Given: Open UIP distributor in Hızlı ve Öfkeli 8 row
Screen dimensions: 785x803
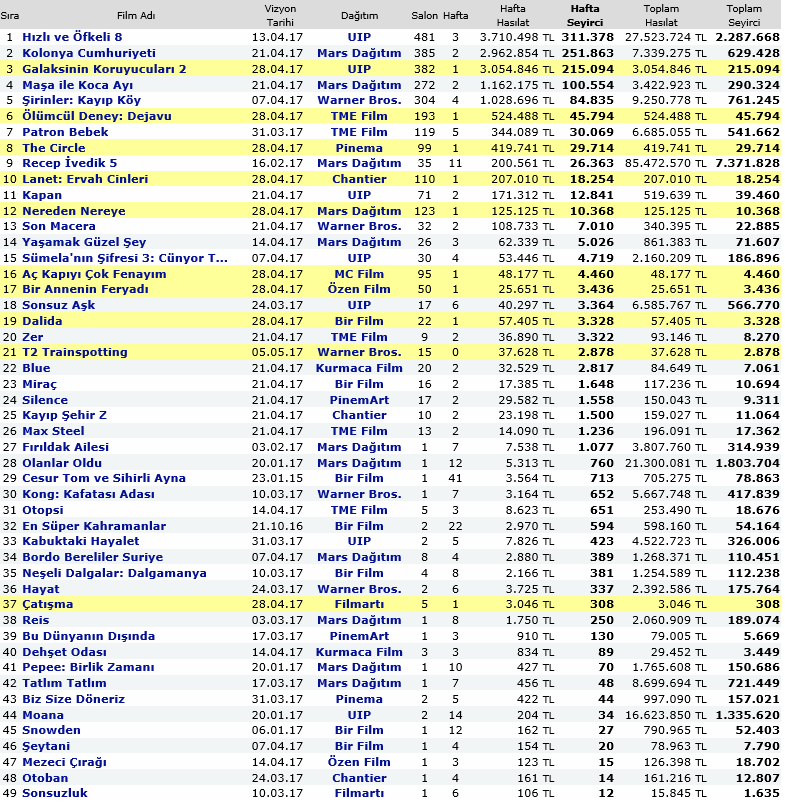Looking at the screenshot, I should click(x=359, y=37).
